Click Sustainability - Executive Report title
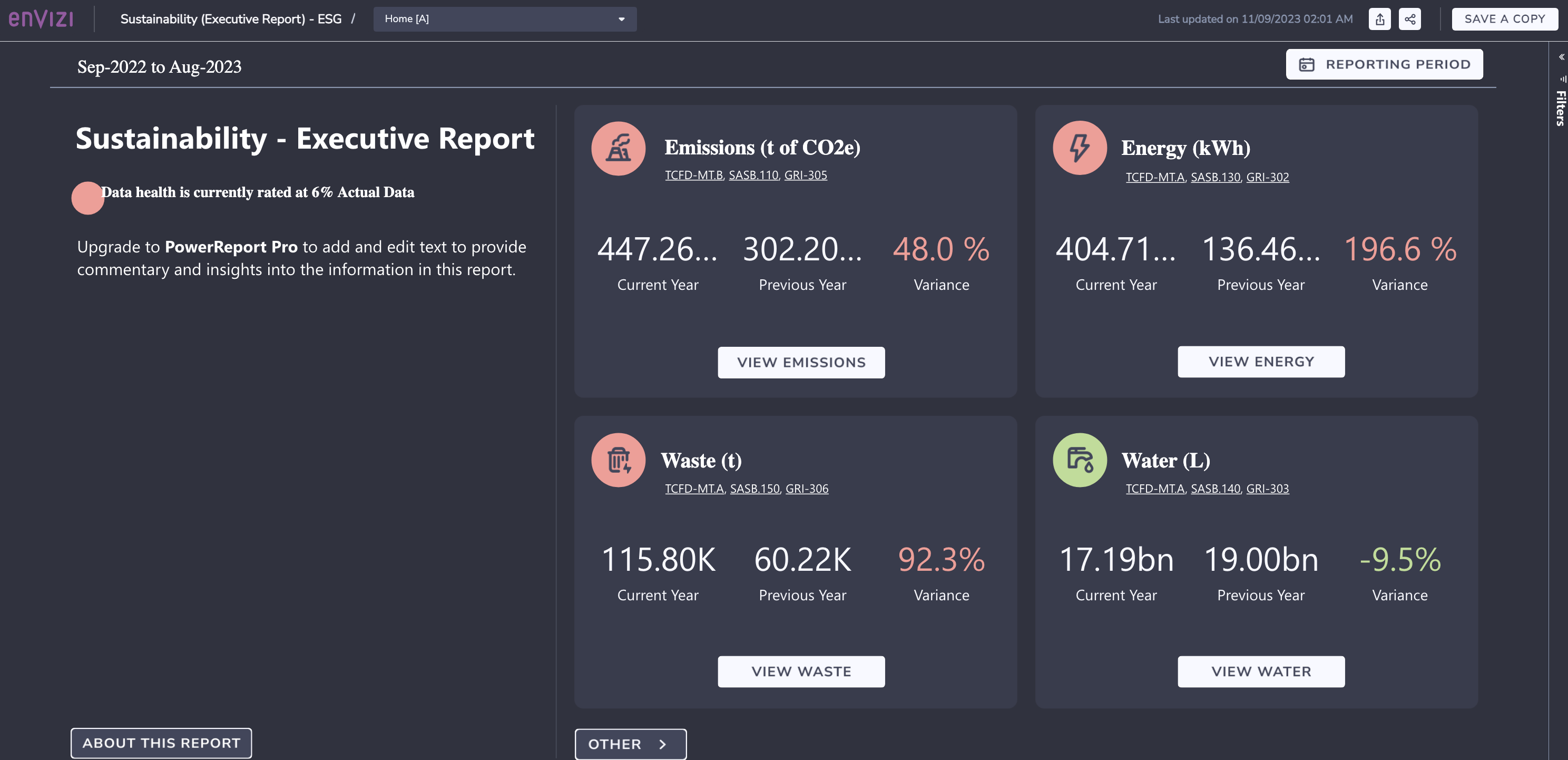 pos(305,138)
